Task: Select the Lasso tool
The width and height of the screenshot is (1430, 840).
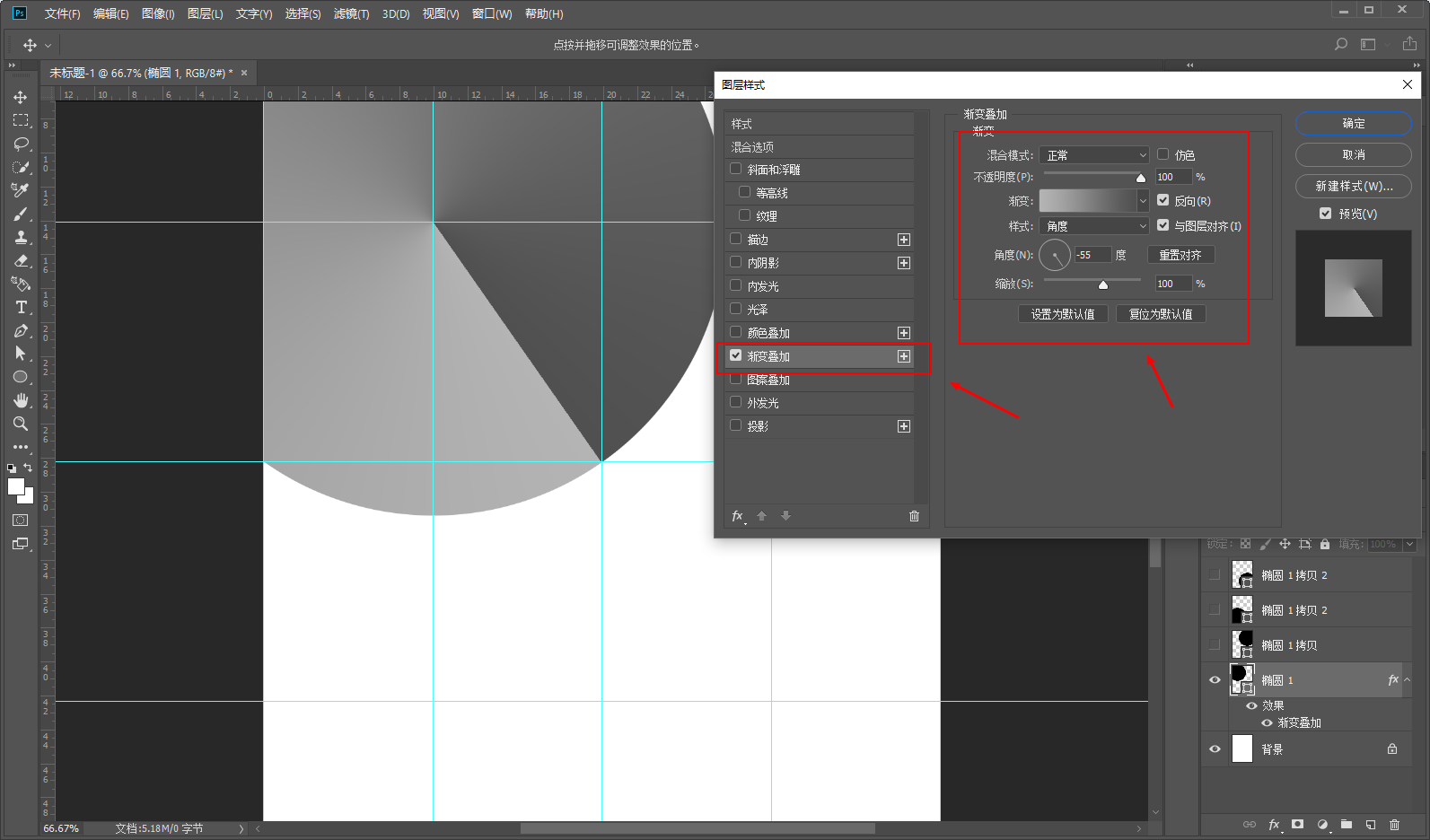Action: (21, 144)
